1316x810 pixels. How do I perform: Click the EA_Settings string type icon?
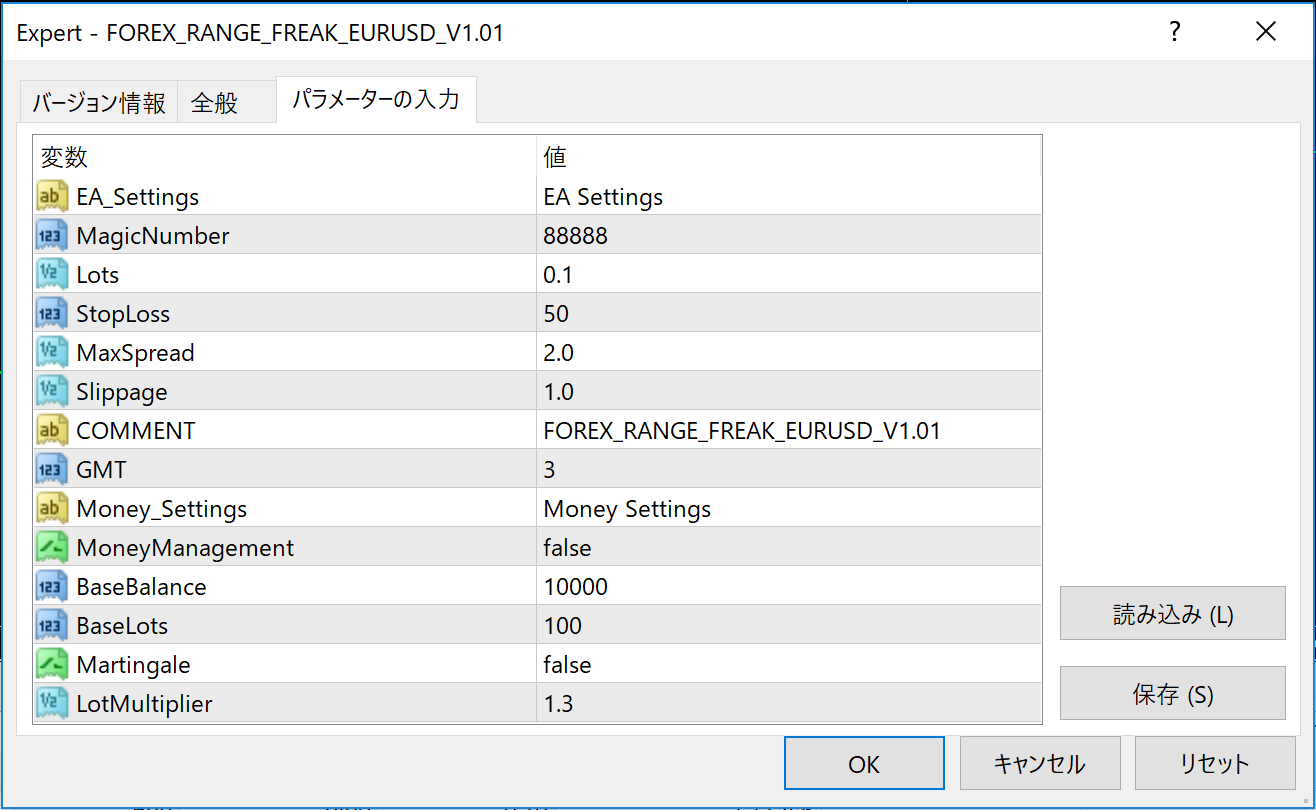pyautogui.click(x=52, y=196)
